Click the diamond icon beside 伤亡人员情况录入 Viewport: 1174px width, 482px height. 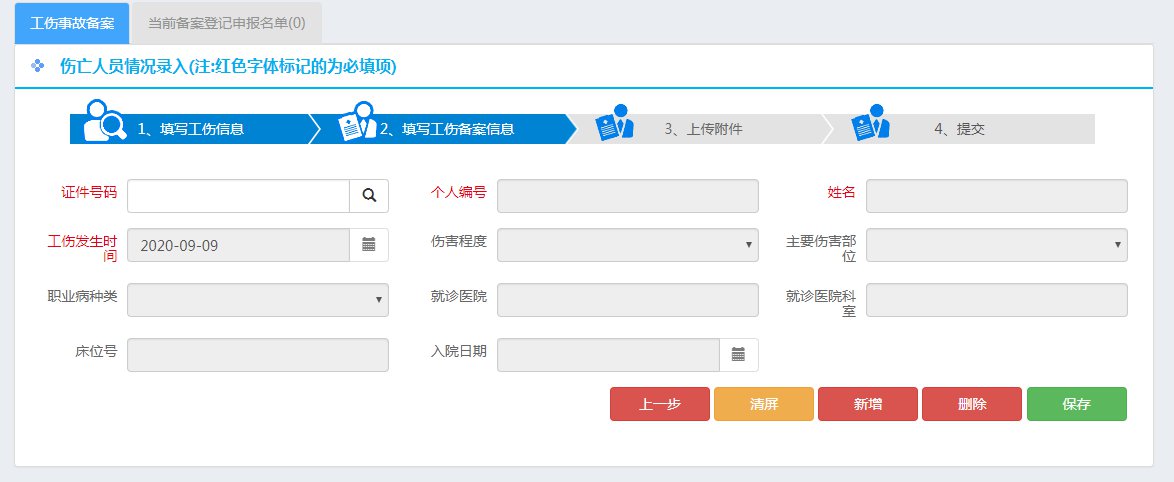(37, 67)
